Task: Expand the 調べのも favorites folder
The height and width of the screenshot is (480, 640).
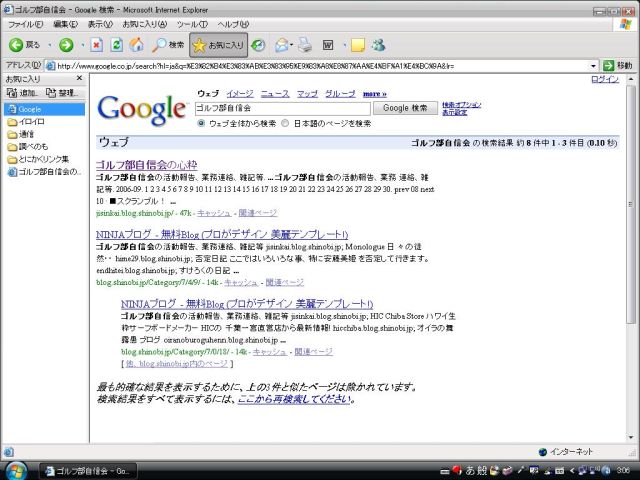Action: (x=27, y=147)
